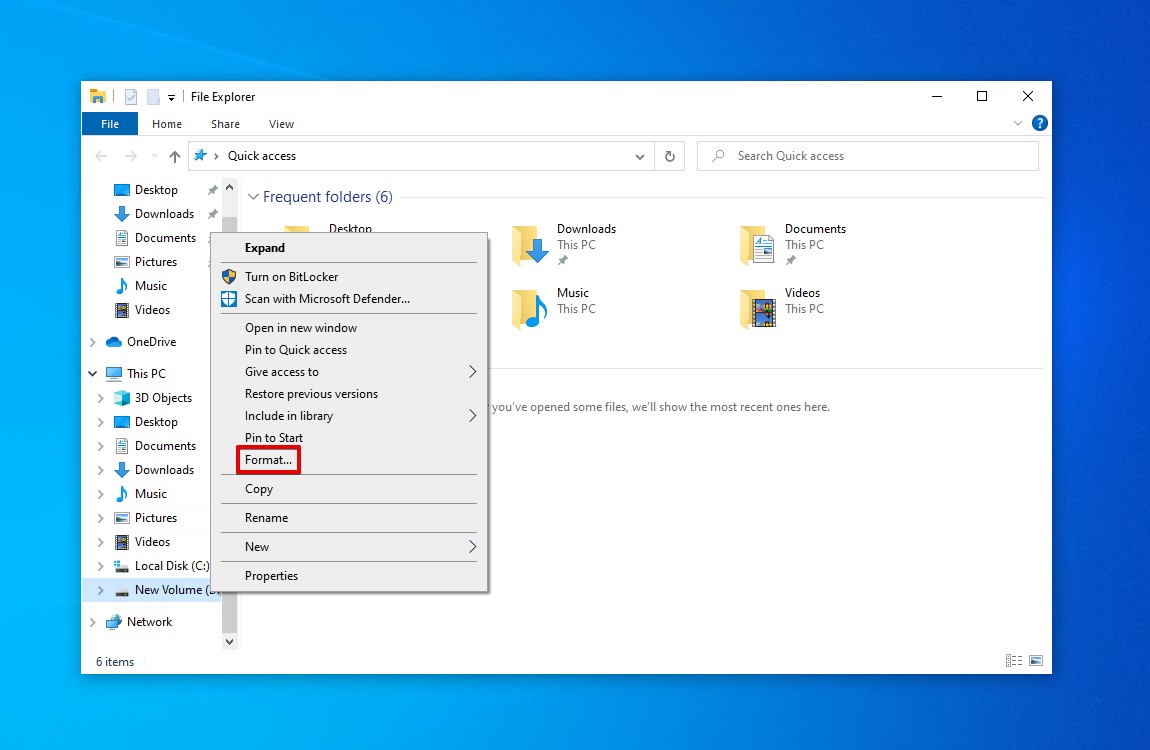
Task: Click the navigation pane scroll up arrow
Action: [230, 188]
